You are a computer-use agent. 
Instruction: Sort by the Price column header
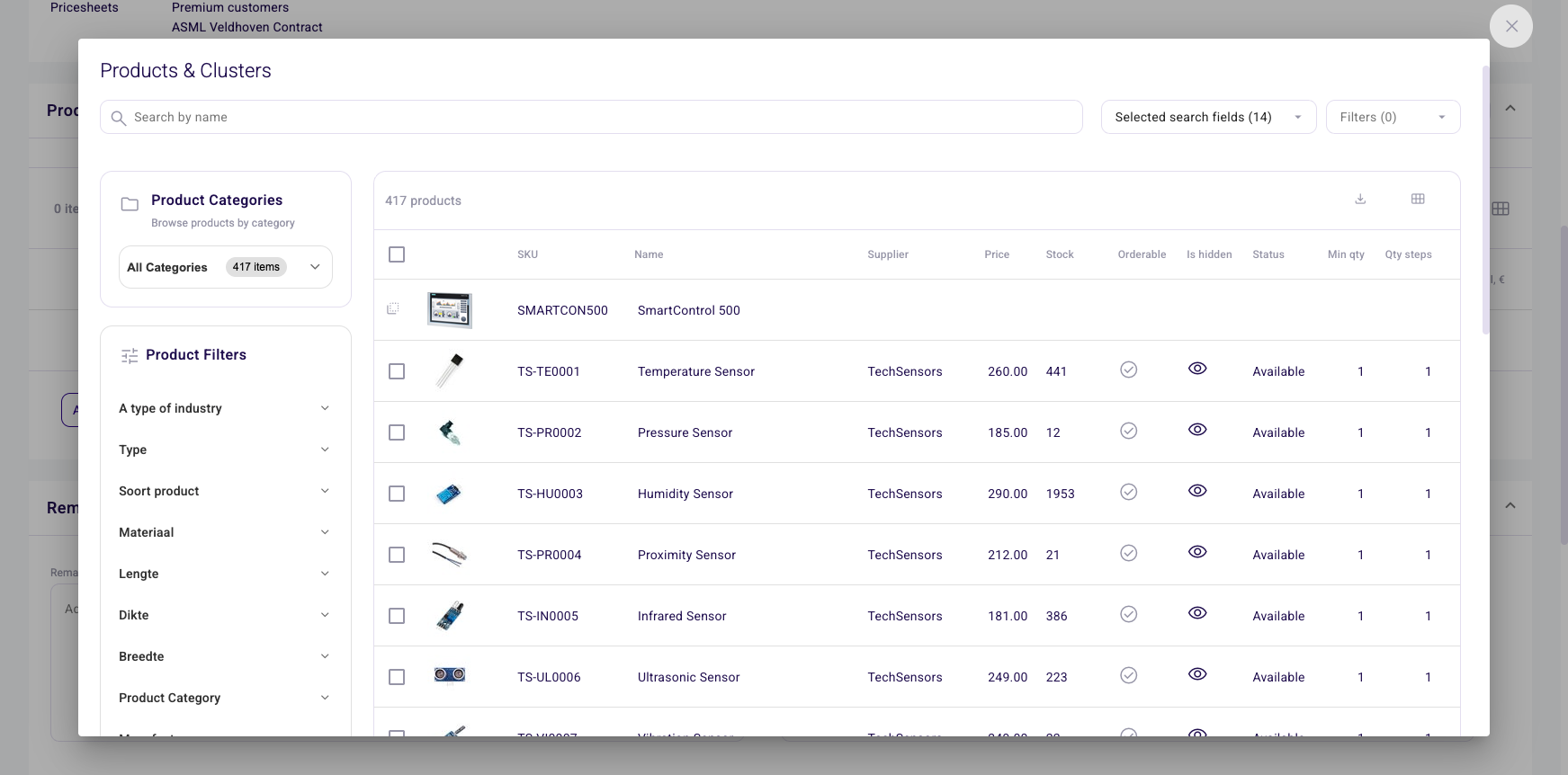(x=997, y=254)
